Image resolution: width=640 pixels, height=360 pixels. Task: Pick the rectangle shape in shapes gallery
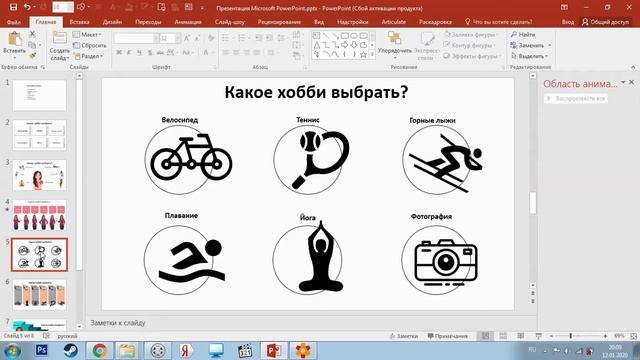click(x=345, y=36)
